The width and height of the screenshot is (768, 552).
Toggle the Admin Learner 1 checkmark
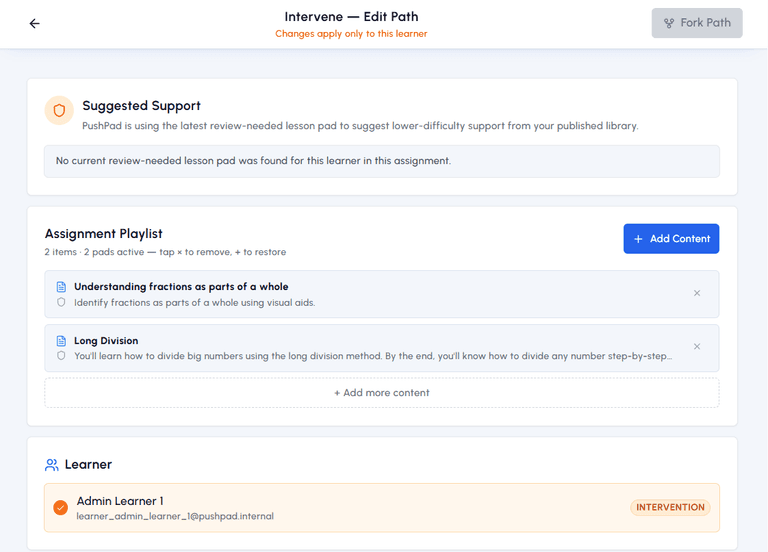pos(61,508)
